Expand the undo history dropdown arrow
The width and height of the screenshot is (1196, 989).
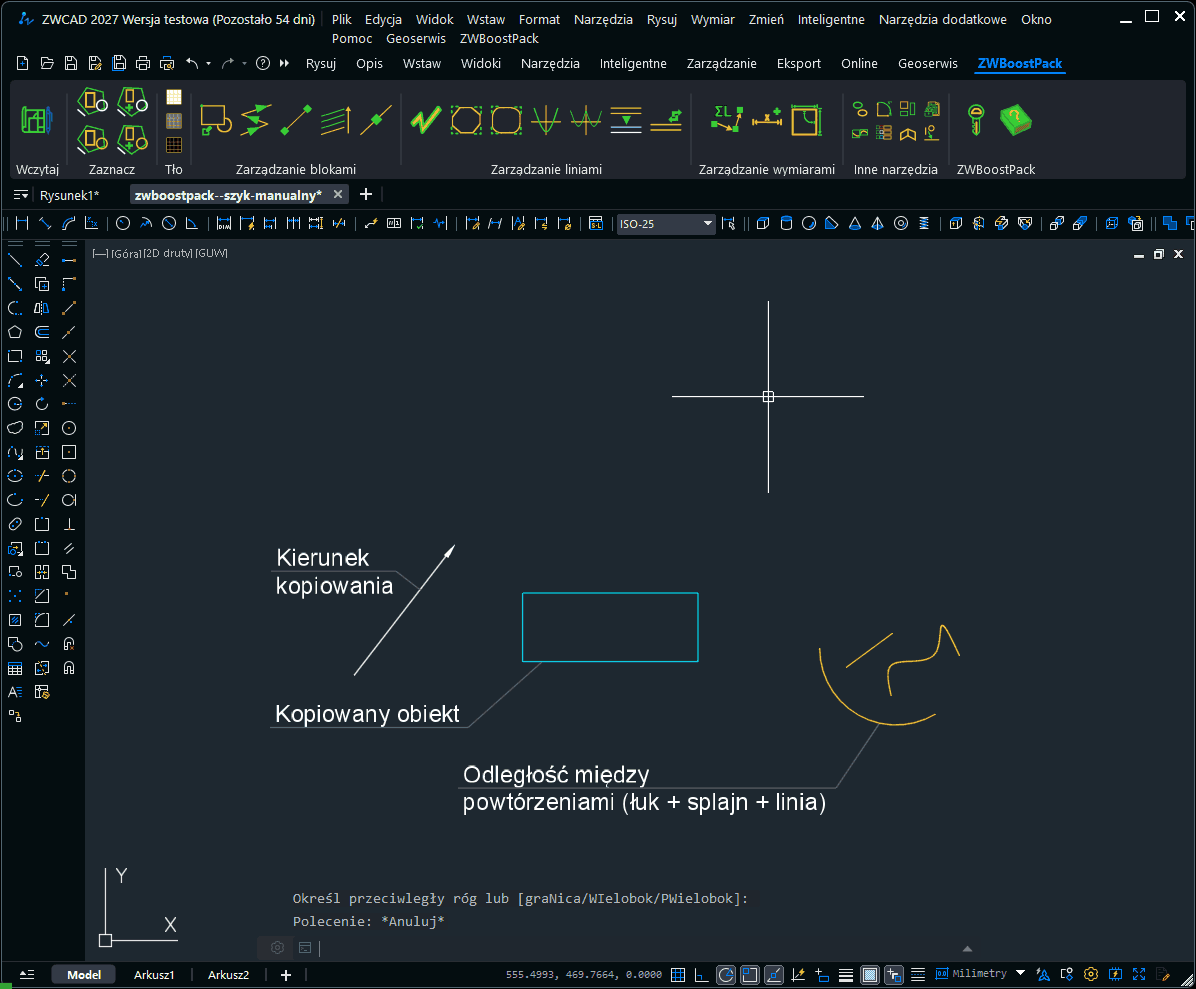click(208, 64)
